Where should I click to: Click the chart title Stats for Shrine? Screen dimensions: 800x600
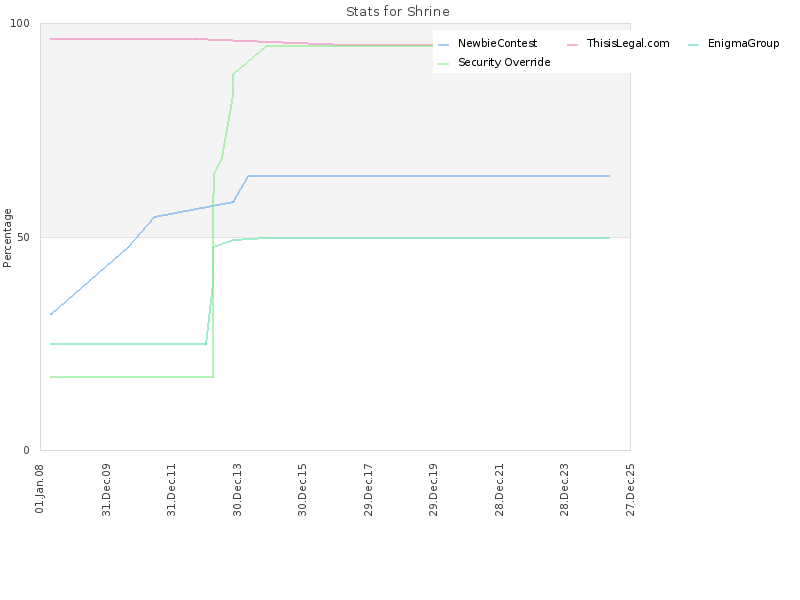pyautogui.click(x=398, y=12)
